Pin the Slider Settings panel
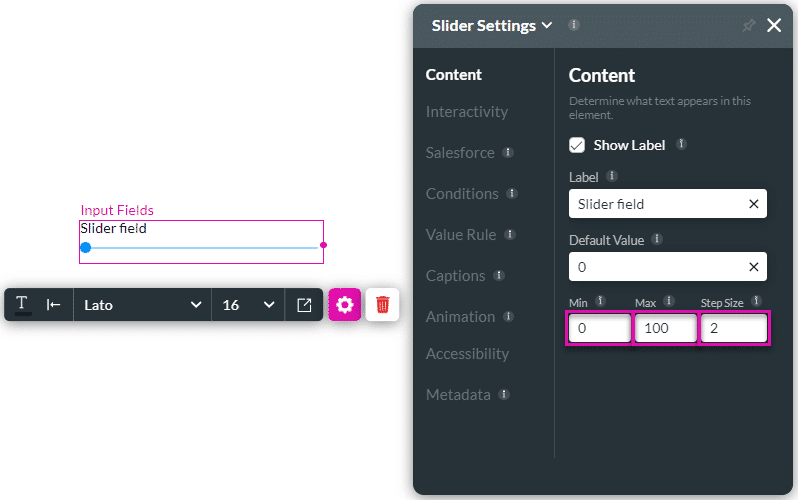Viewport: 798px width, 500px height. coord(748,26)
